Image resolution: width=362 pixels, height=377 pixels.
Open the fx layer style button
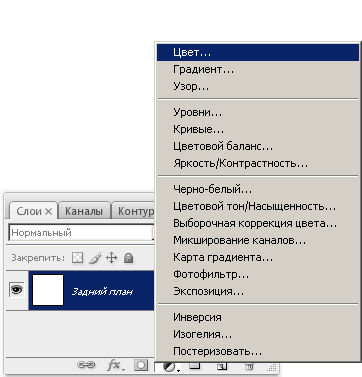114,365
